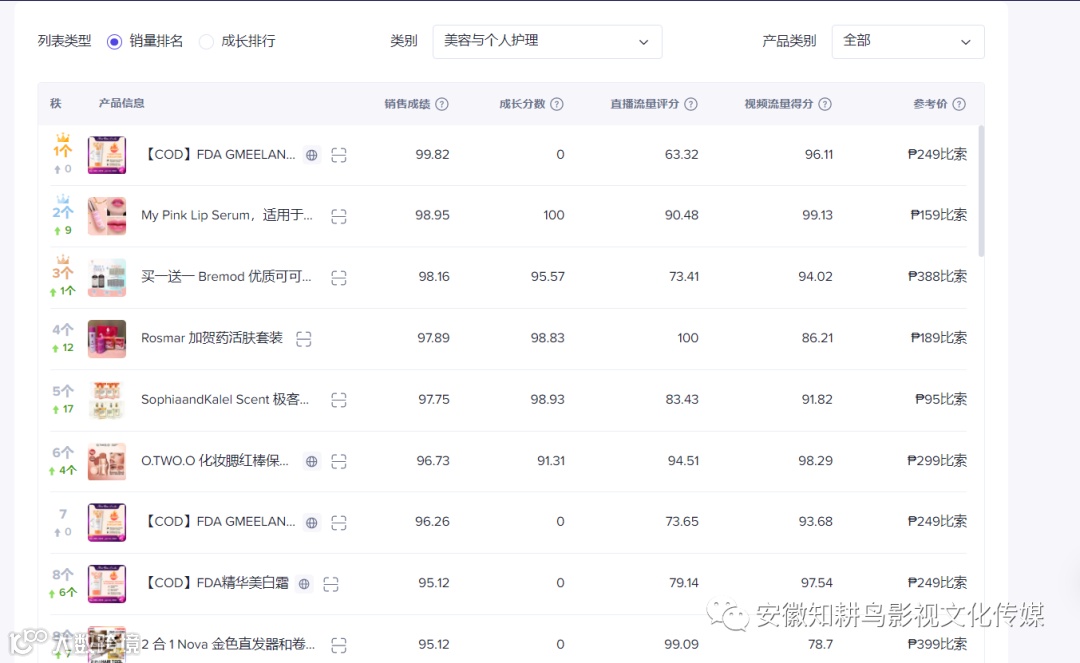Viewport: 1080px width, 663px height.
Task: Open the 产品类别 dropdown showing 全部
Action: (907, 41)
